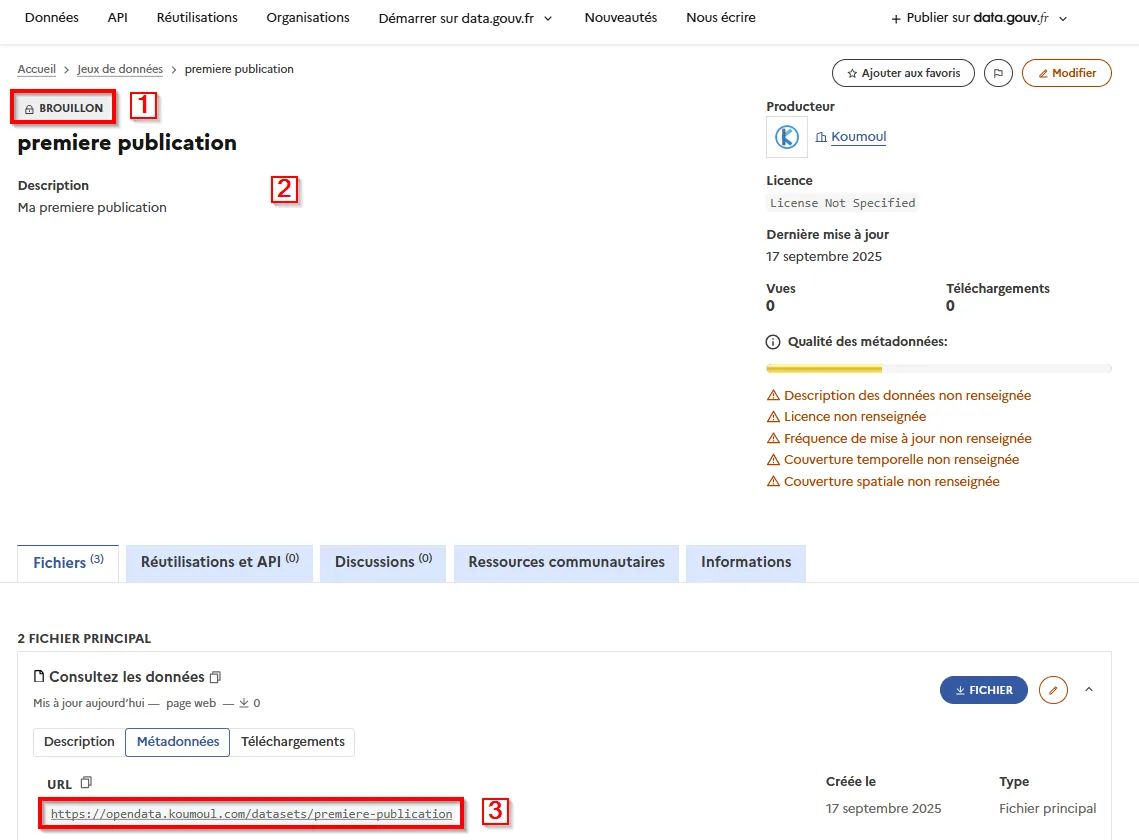Select resource Métadonnées sub-tab

[178, 742]
